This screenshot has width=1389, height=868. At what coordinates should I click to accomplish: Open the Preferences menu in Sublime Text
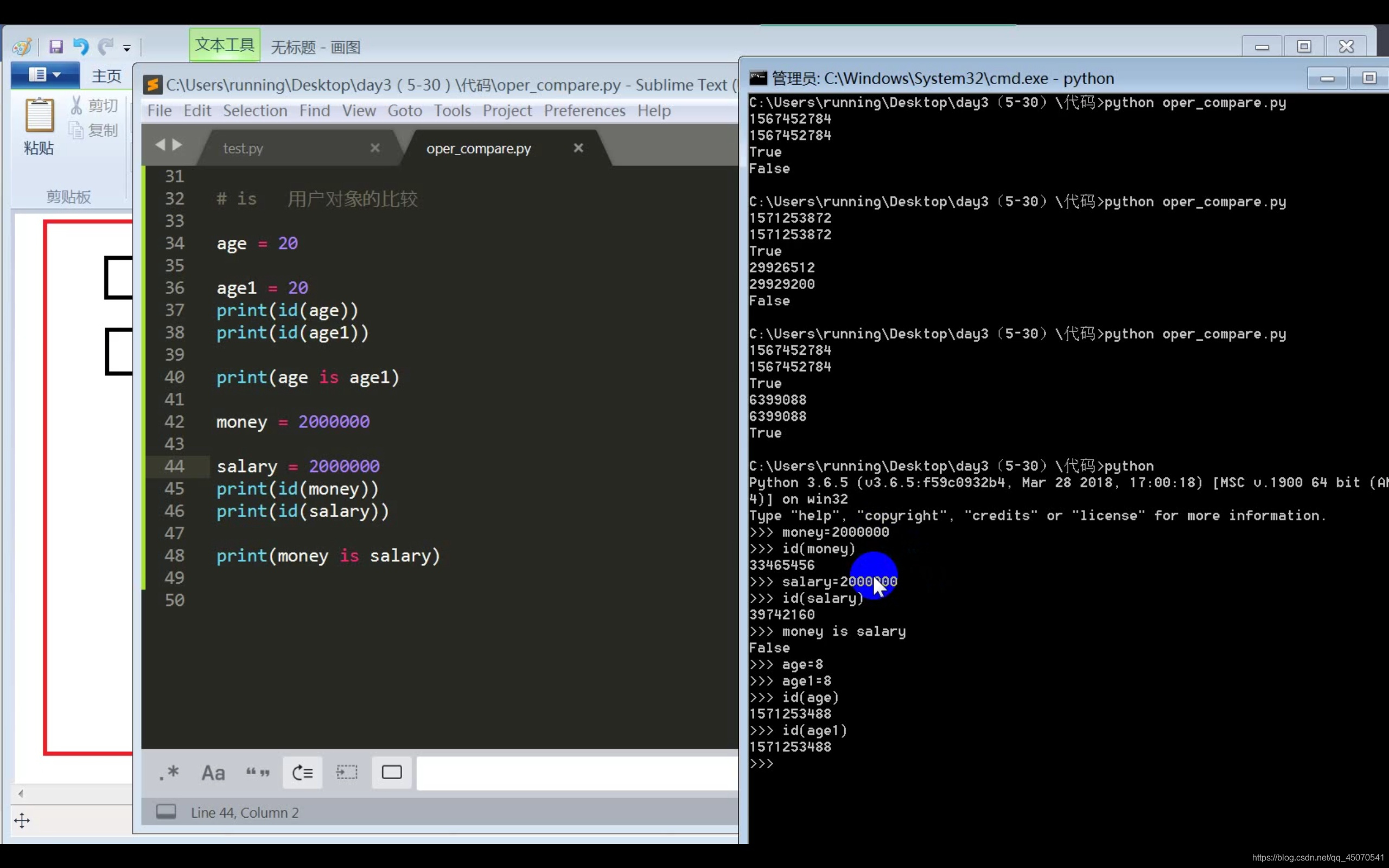[584, 110]
